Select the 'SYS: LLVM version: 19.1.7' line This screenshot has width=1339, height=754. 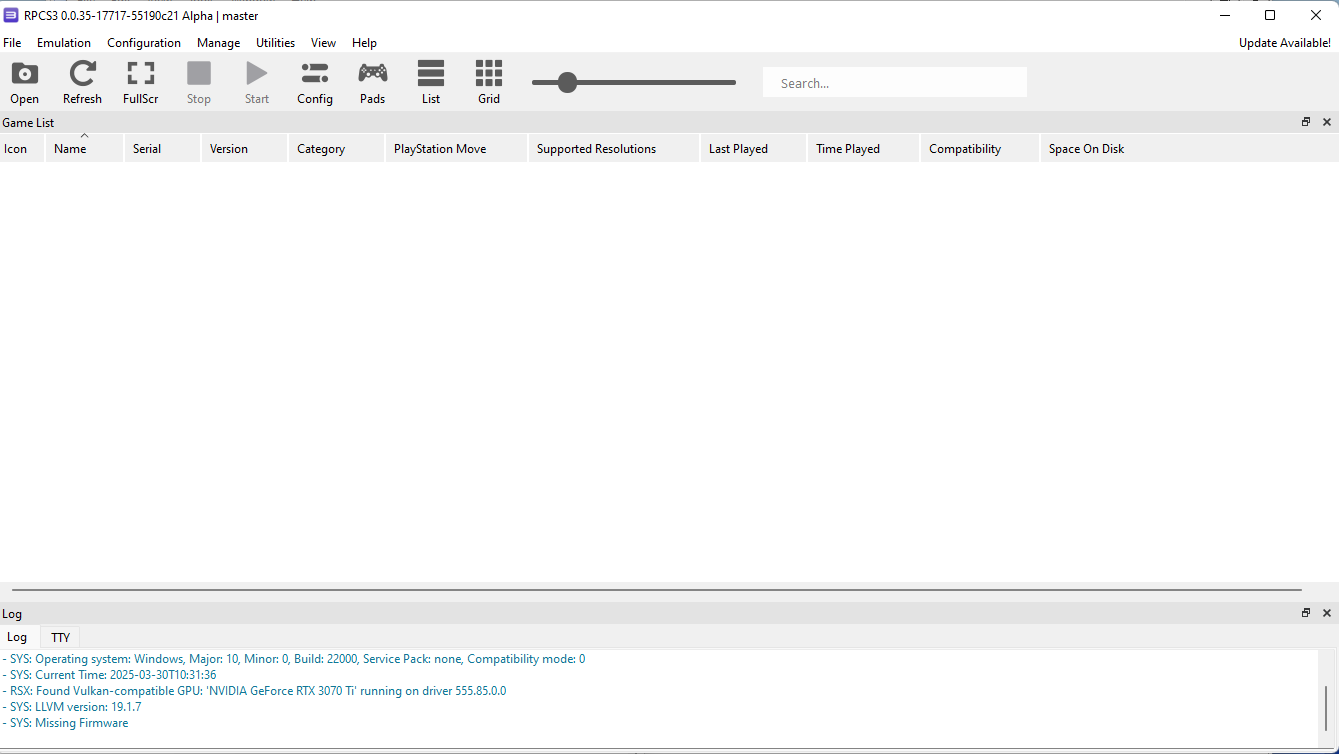73,707
